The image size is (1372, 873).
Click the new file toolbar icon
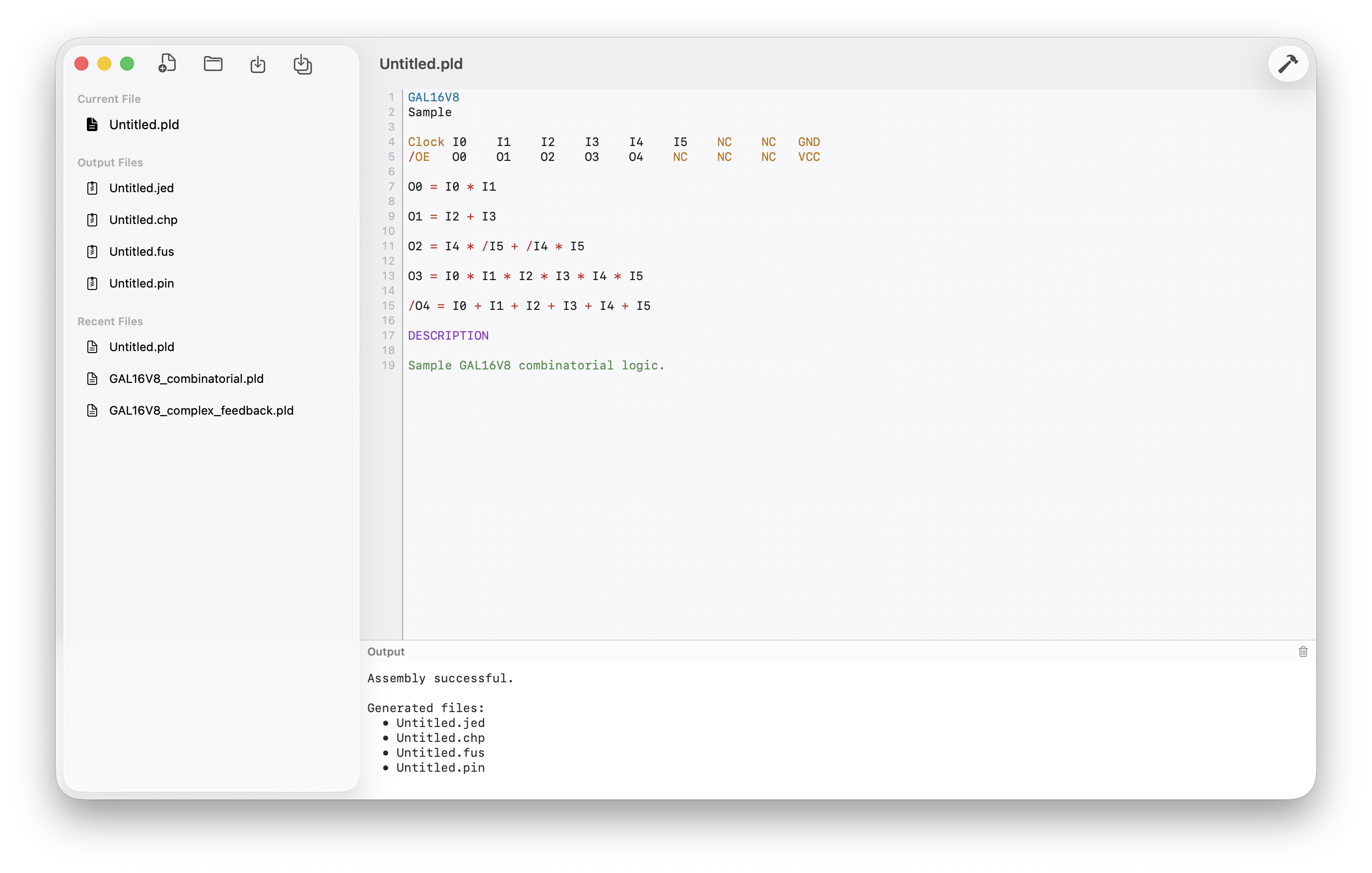coord(167,63)
